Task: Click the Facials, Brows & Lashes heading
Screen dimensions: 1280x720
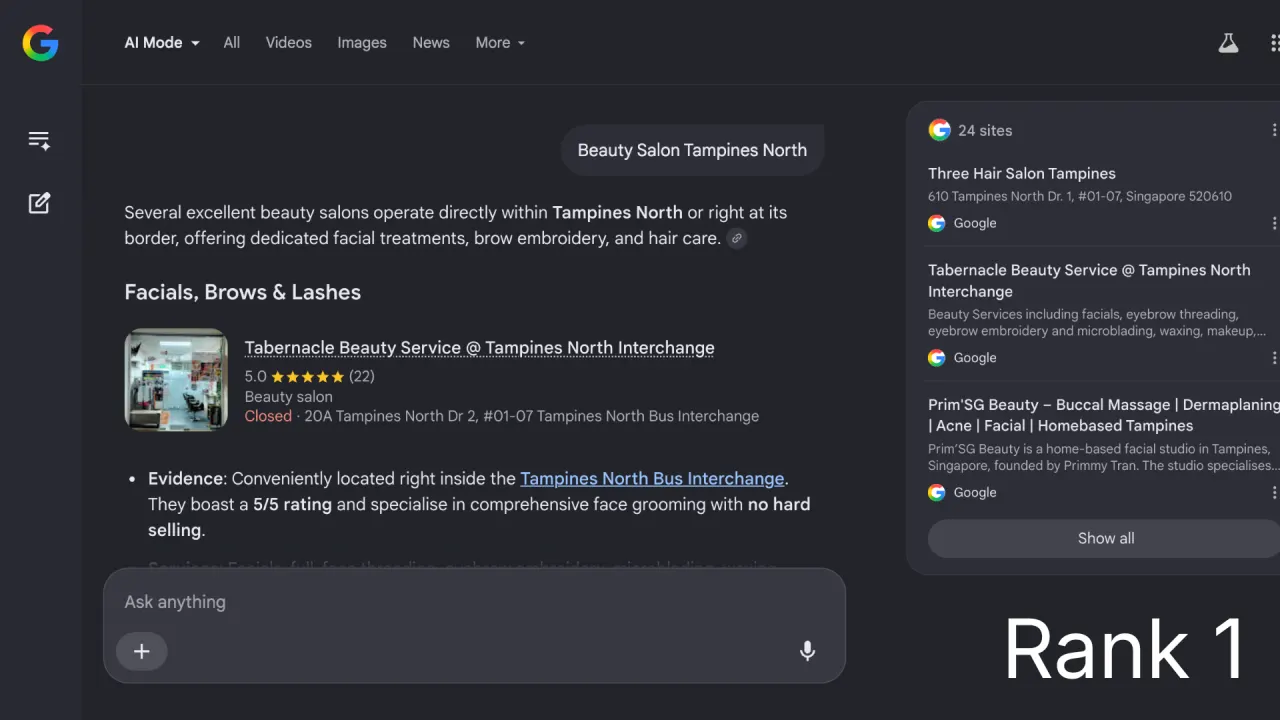Action: point(242,292)
